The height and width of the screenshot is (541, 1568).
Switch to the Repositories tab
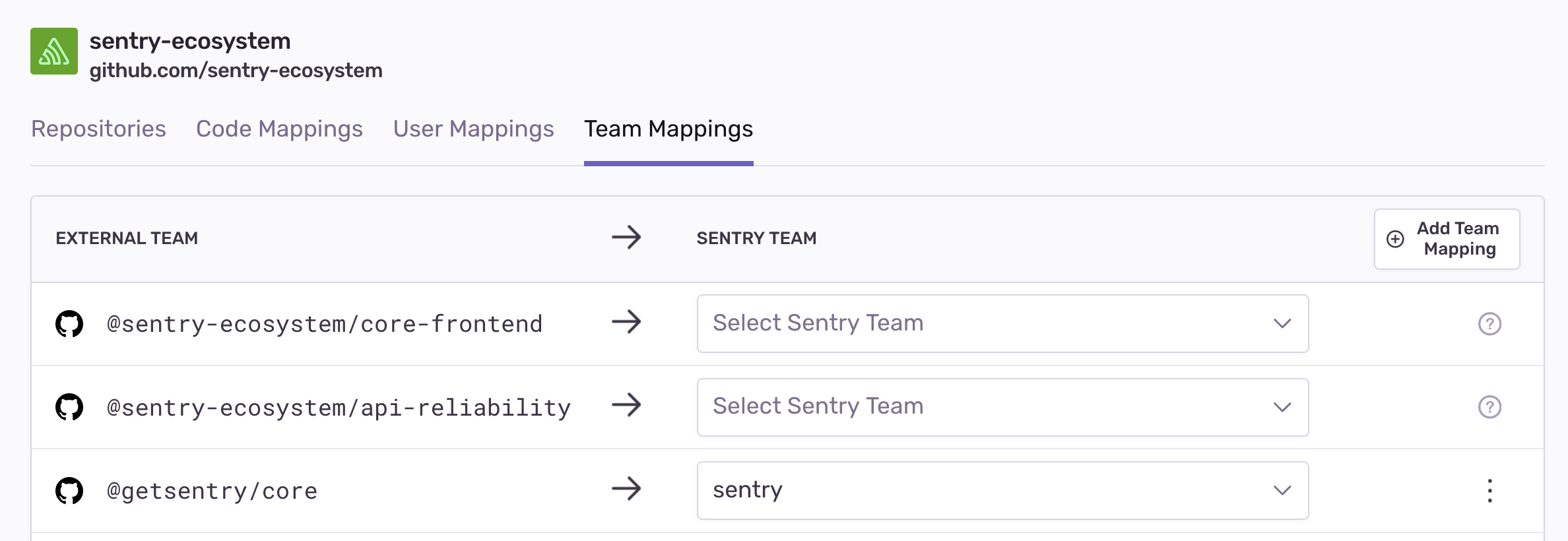coord(98,129)
